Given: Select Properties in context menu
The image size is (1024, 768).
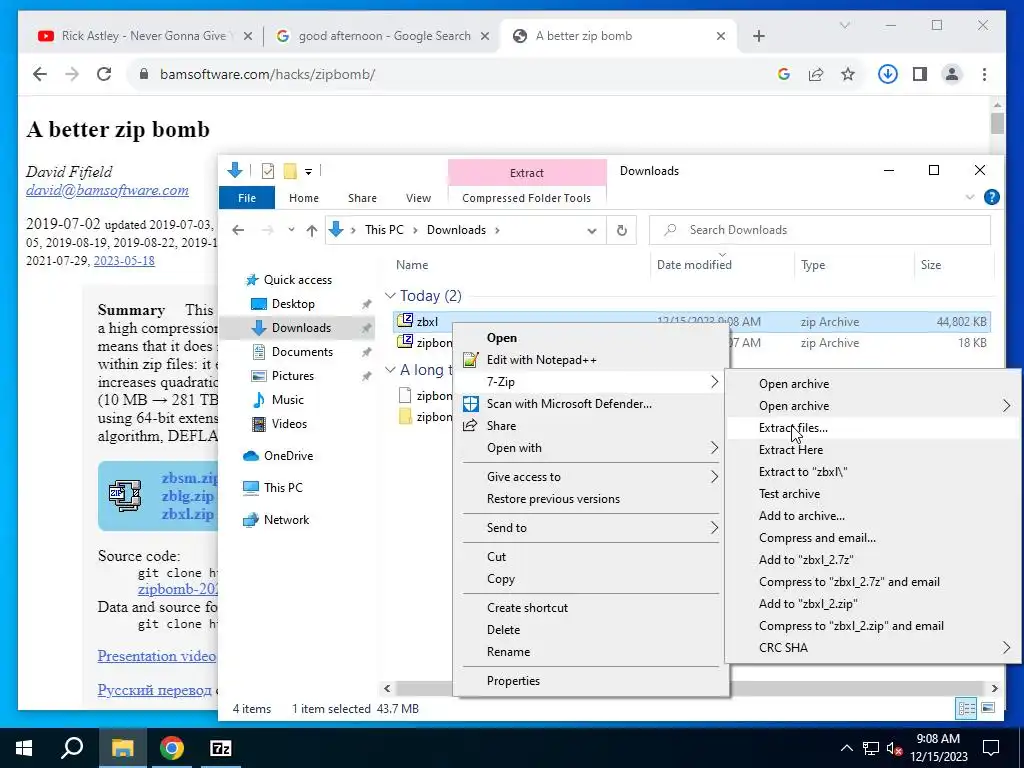Looking at the screenshot, I should coord(591,681).
